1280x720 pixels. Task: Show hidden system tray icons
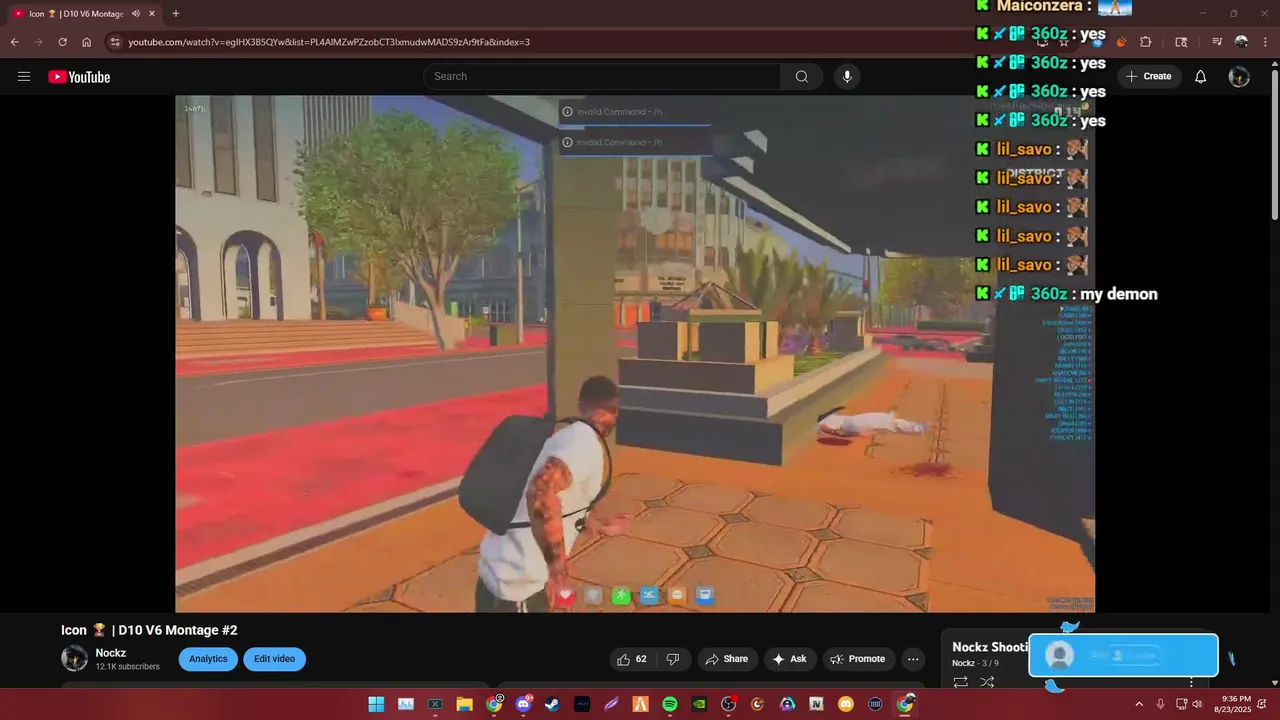(x=1138, y=705)
